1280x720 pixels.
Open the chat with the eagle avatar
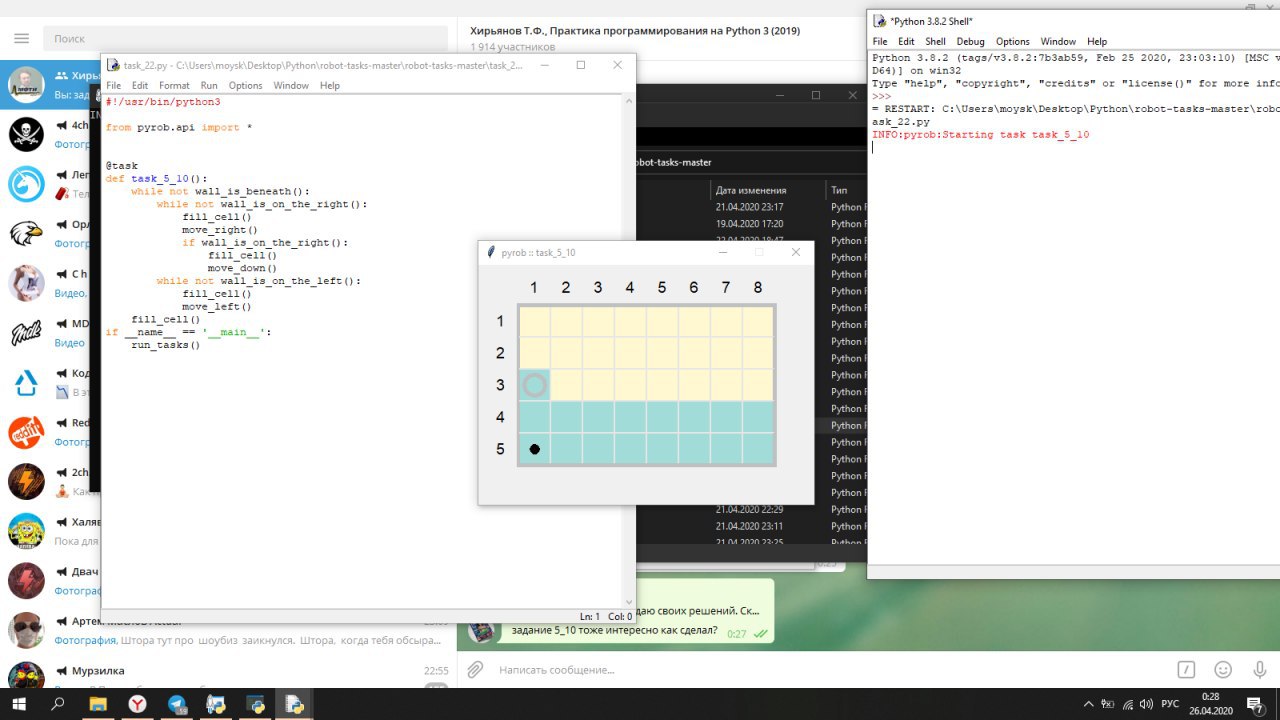tap(26, 234)
